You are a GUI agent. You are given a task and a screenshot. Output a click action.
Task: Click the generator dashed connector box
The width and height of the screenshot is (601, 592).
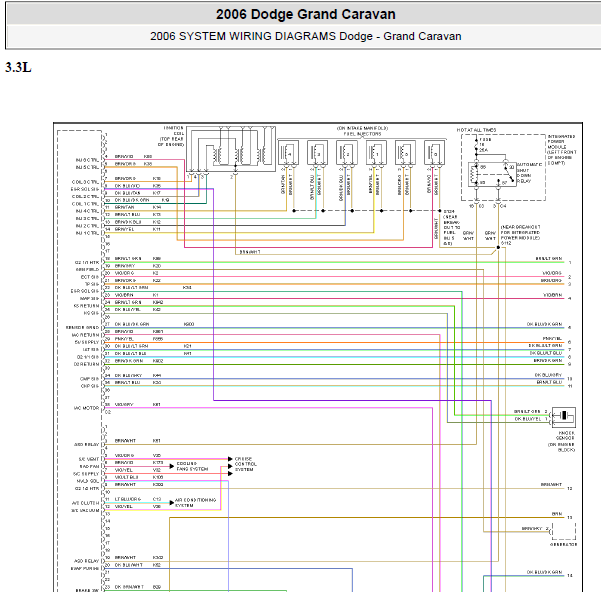pyautogui.click(x=563, y=531)
